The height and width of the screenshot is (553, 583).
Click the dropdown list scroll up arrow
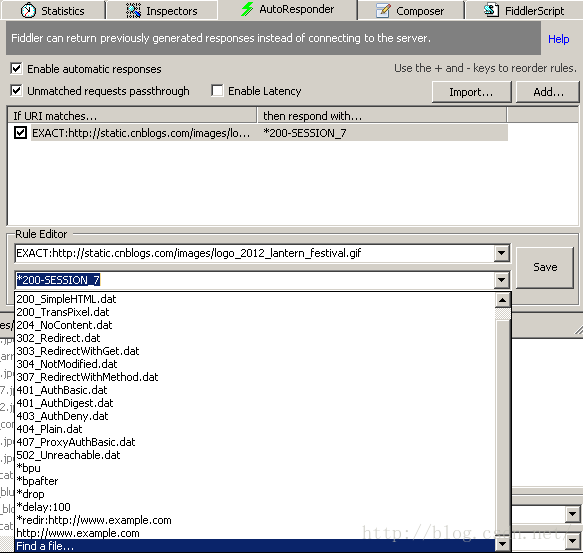503,300
